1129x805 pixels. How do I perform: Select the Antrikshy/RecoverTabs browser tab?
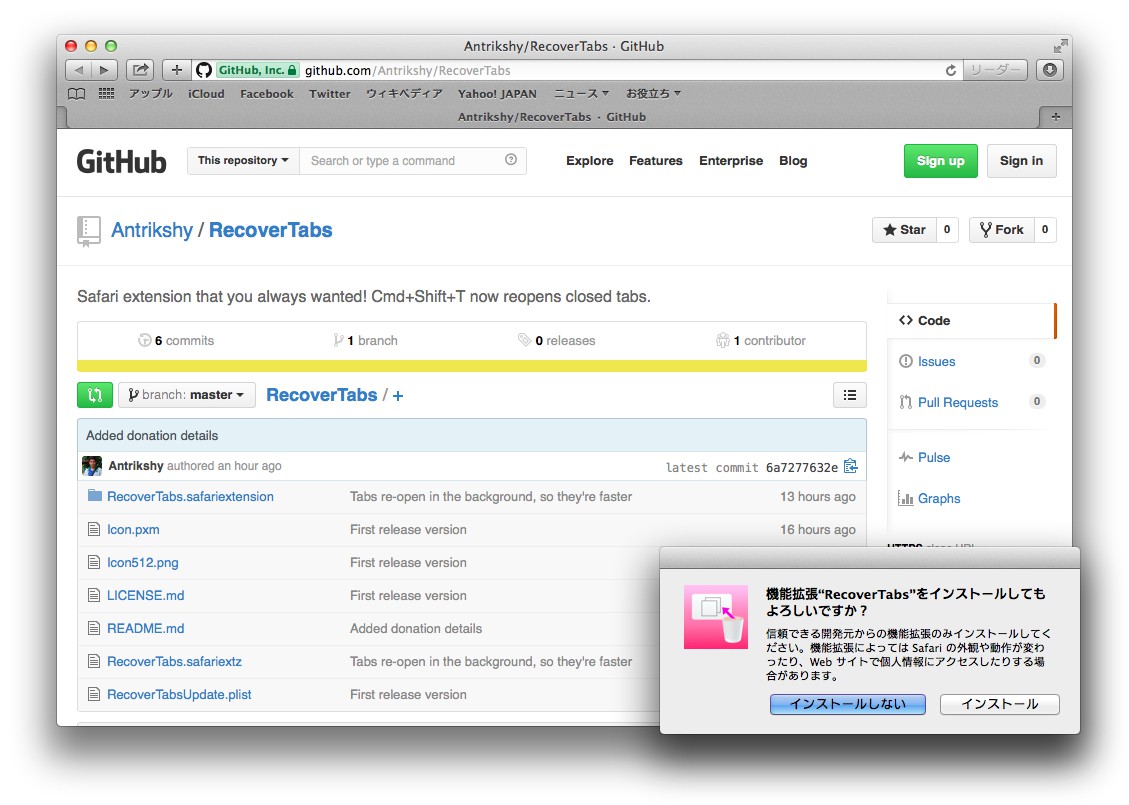[x=552, y=117]
